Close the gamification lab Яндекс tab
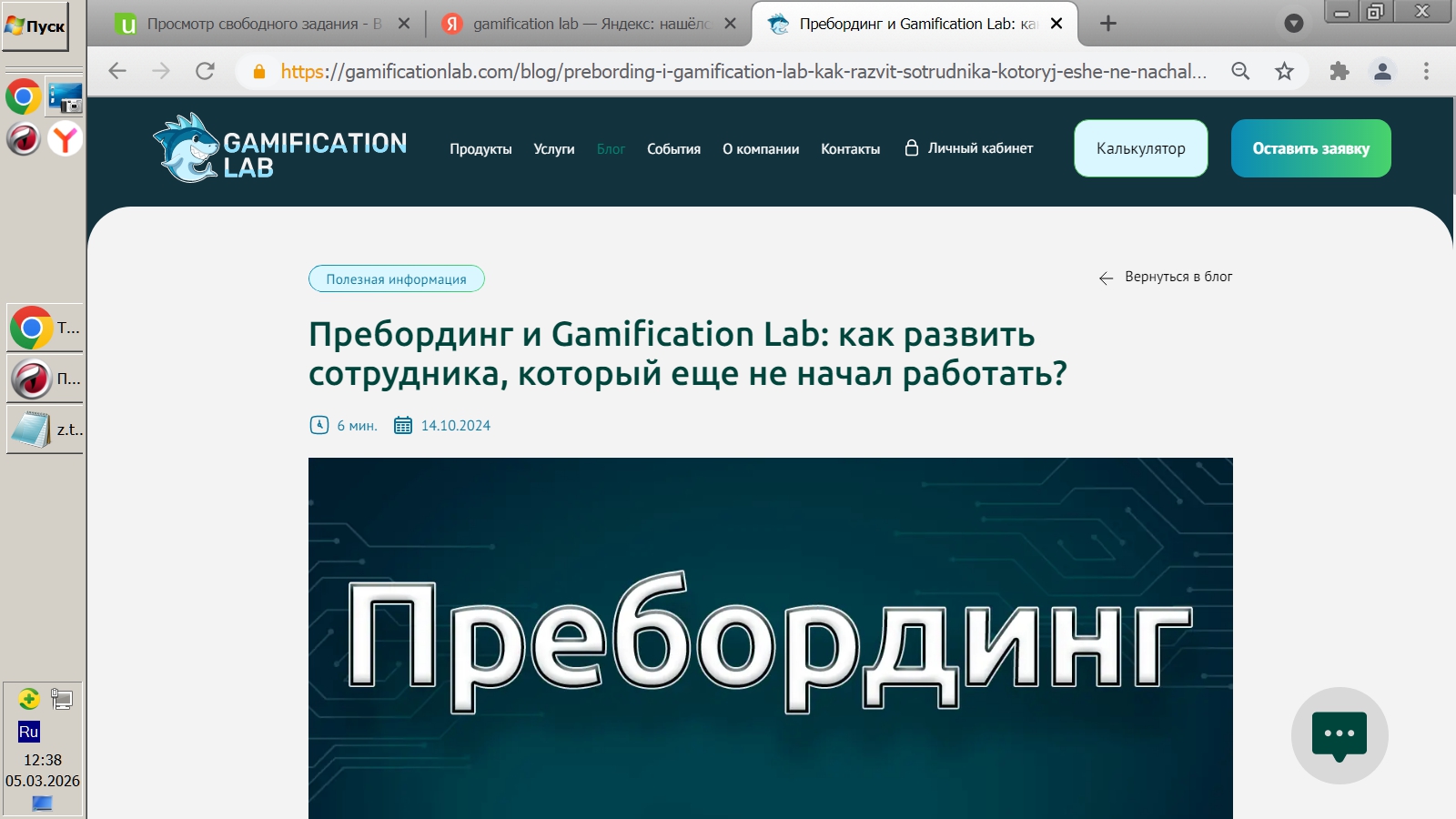 pyautogui.click(x=730, y=24)
